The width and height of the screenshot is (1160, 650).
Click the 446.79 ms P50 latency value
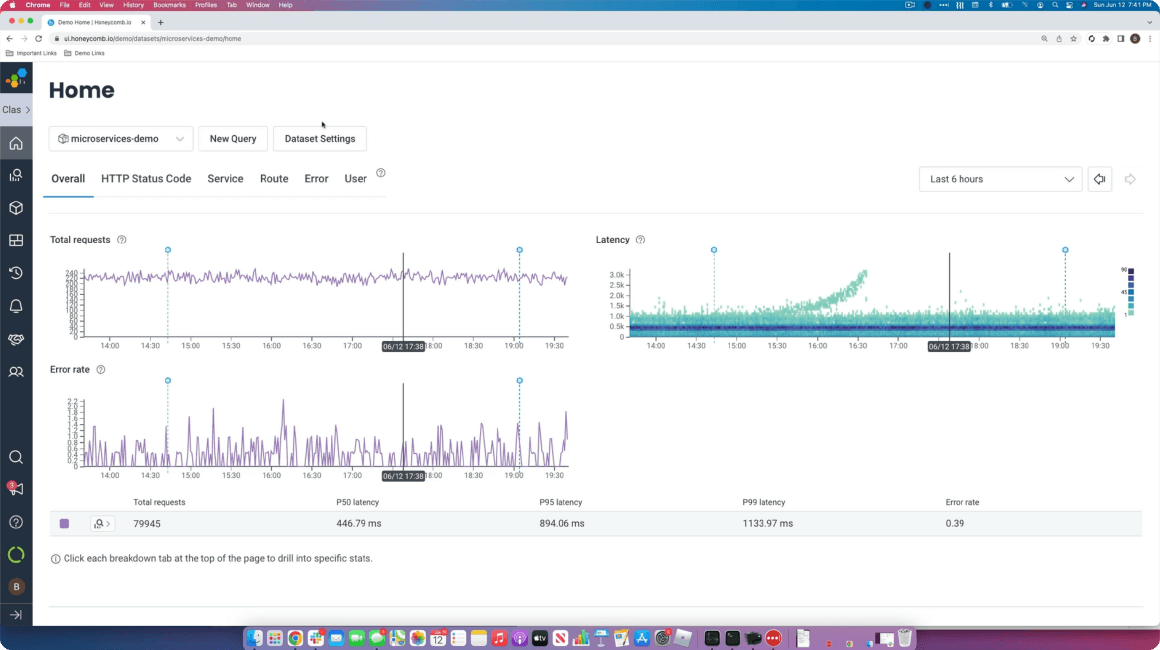click(359, 524)
